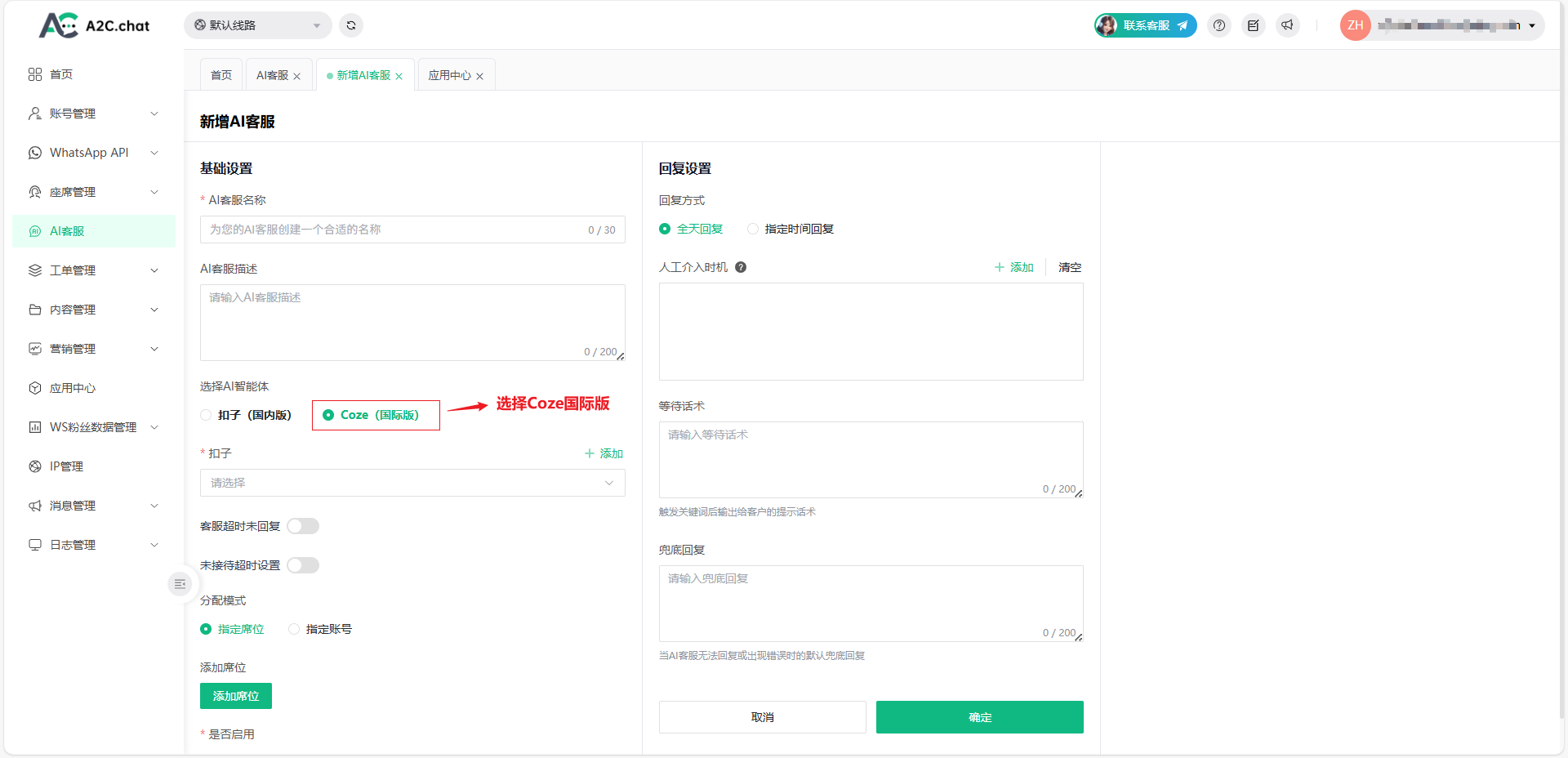Click the tooltip icon next to 人工介入时机

click(741, 267)
